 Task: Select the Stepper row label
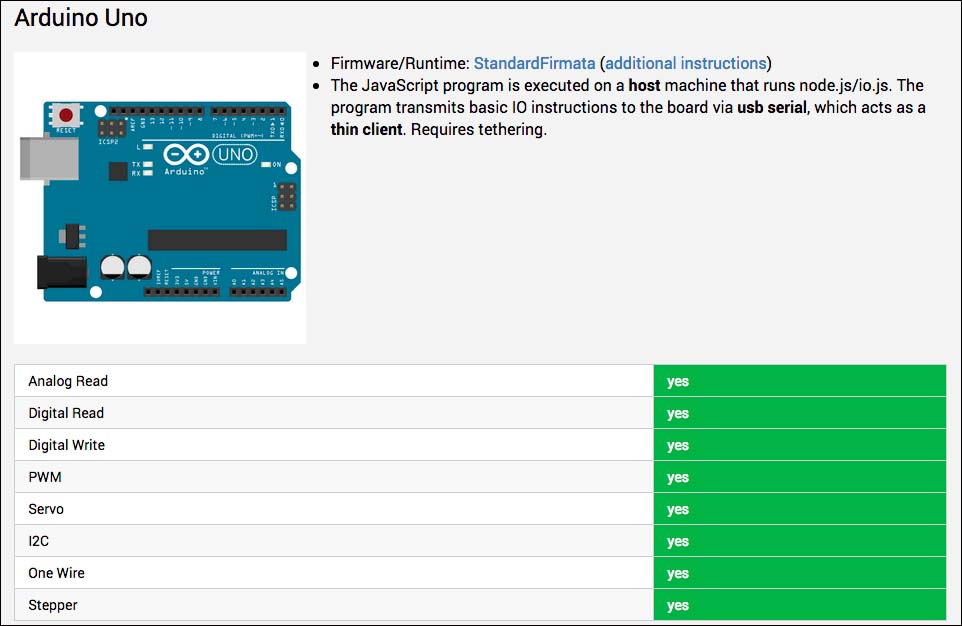(53, 605)
